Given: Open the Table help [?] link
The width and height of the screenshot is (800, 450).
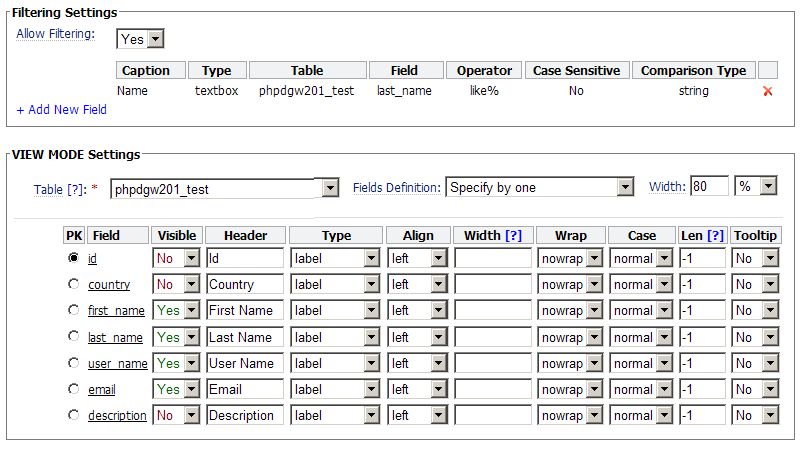Looking at the screenshot, I should [77, 190].
